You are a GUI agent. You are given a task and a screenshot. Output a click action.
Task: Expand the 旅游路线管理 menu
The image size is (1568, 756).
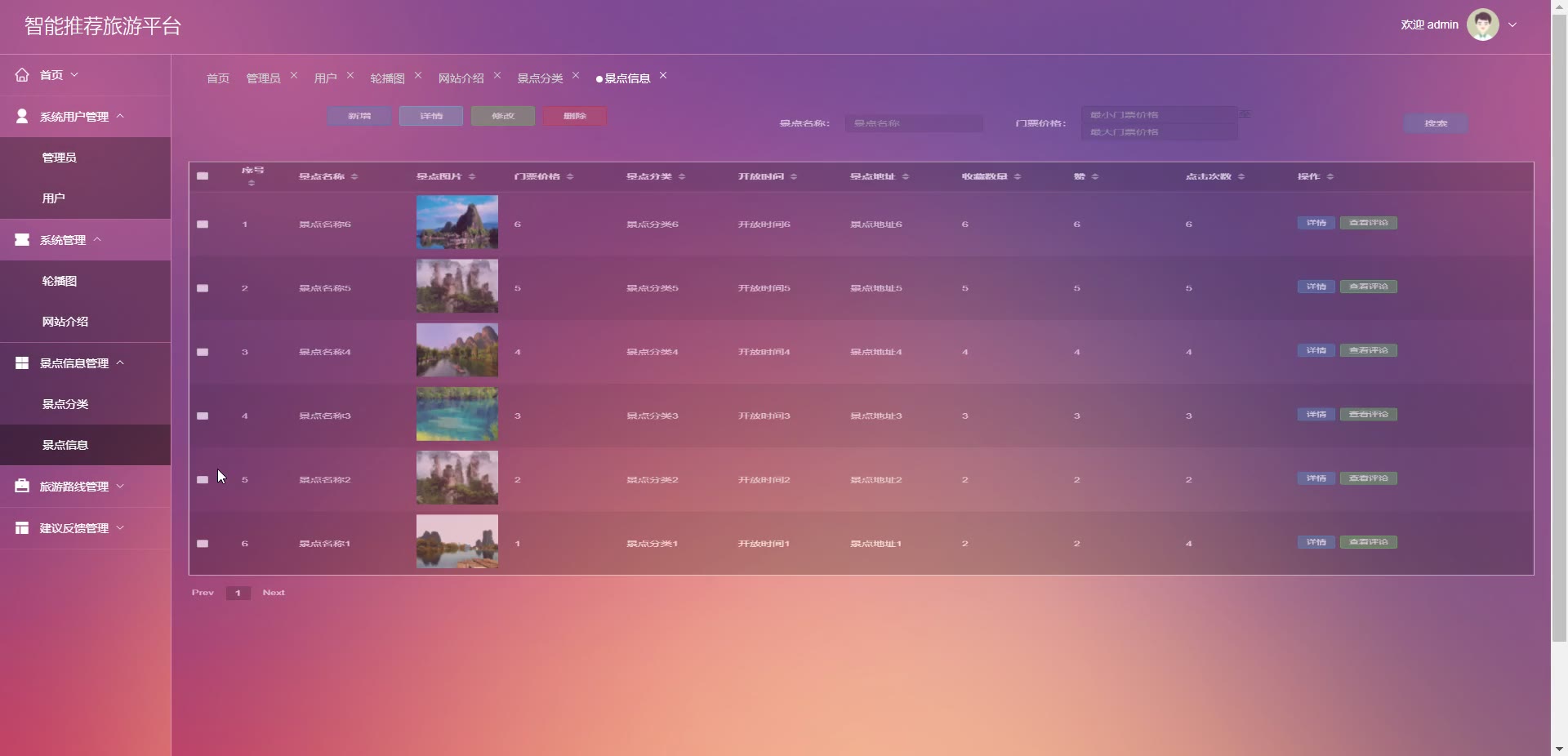[120, 486]
